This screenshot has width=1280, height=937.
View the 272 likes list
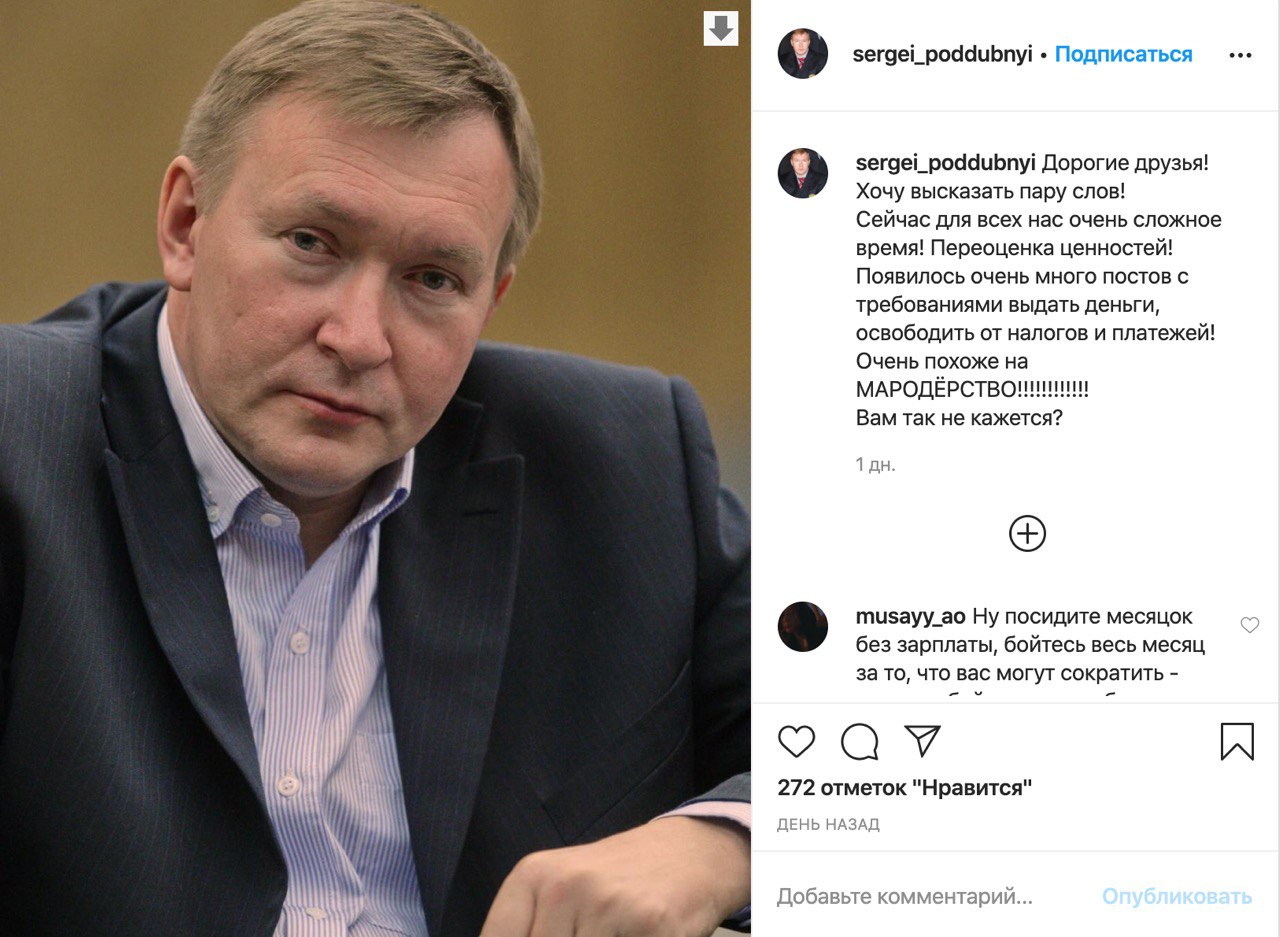click(x=905, y=788)
